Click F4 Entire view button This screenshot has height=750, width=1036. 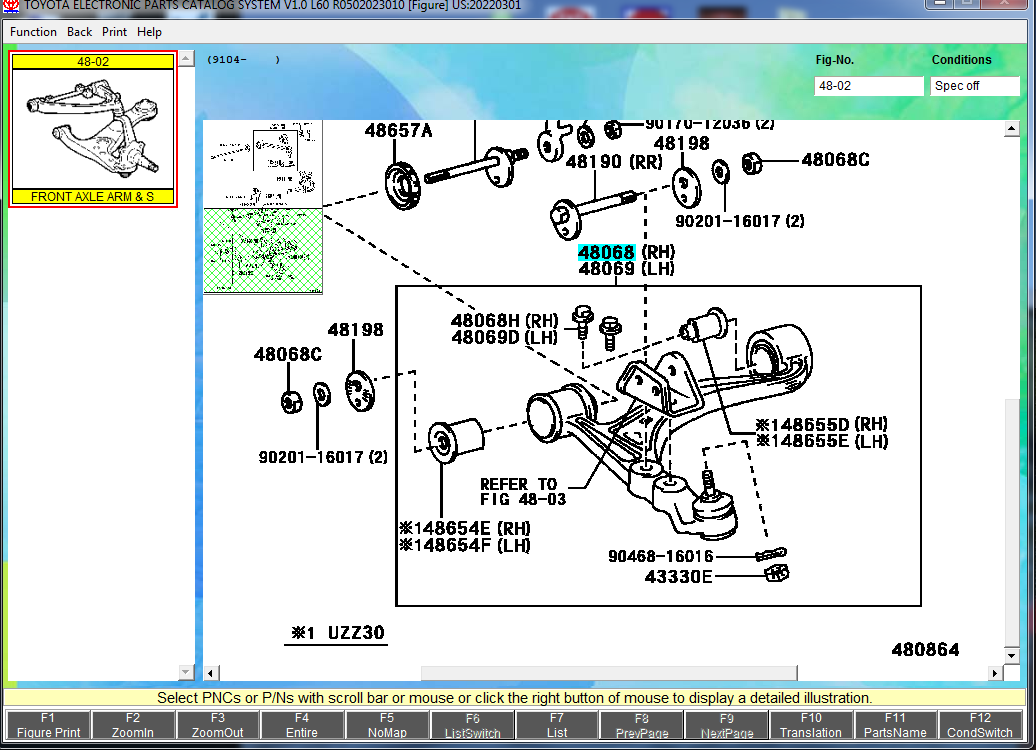302,725
